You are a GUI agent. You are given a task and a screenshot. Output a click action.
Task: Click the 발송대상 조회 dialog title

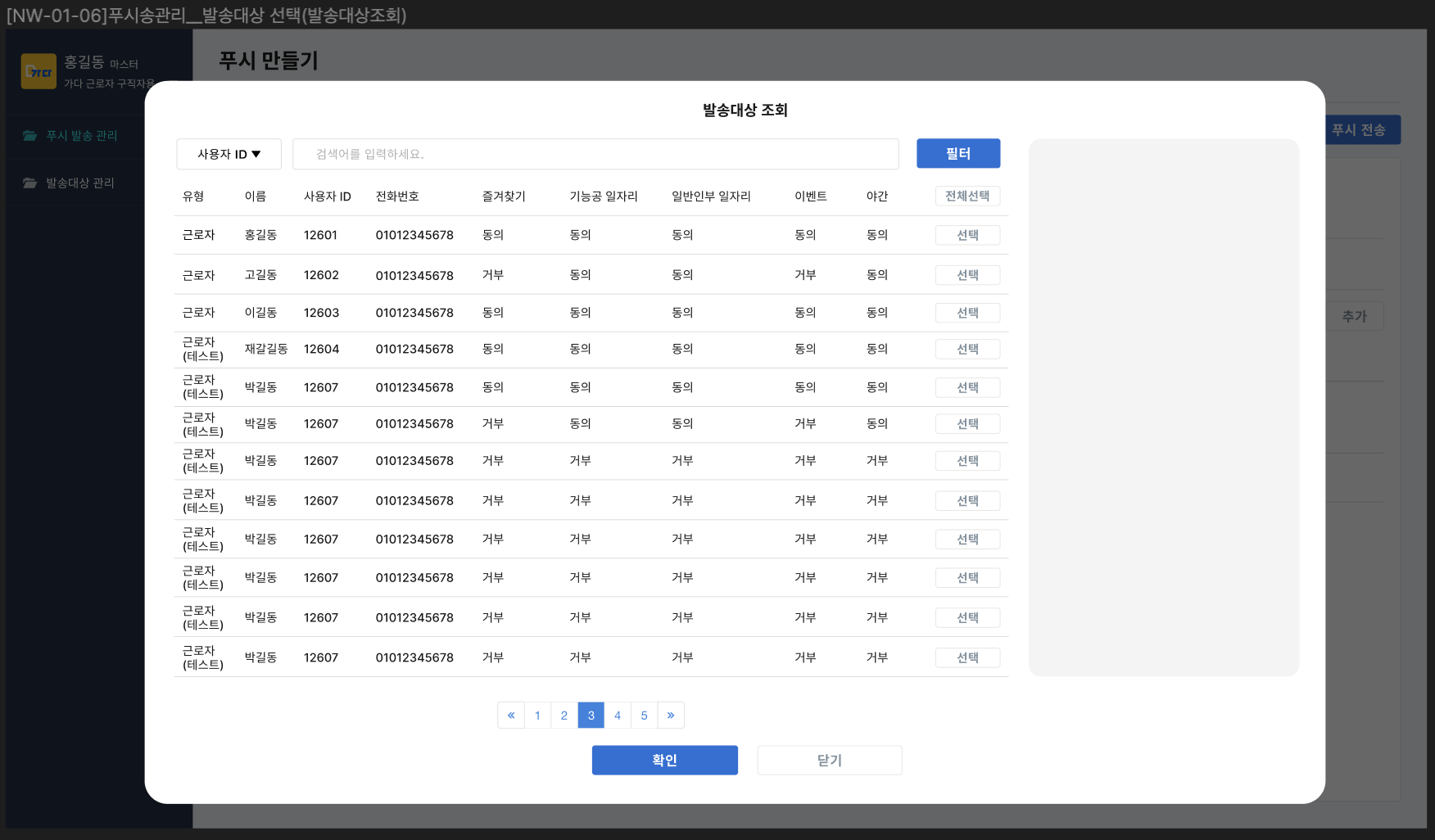coord(745,111)
